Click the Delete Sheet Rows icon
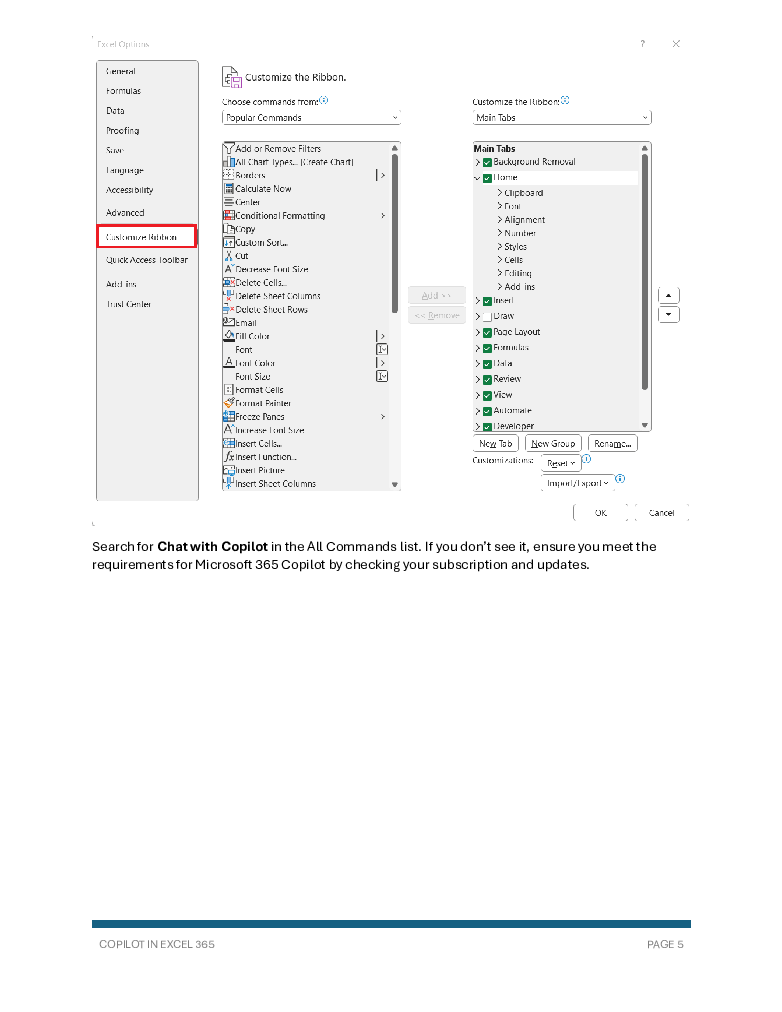Image resolution: width=782 pixels, height=1012 pixels. [228, 309]
